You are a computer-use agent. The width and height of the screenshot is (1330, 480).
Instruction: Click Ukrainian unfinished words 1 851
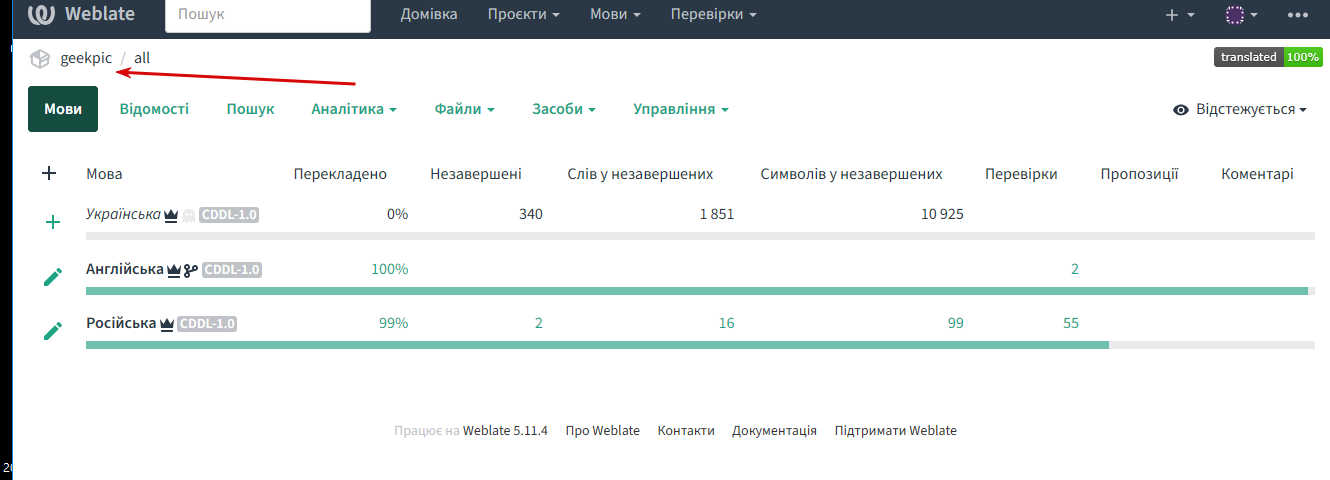tap(715, 214)
